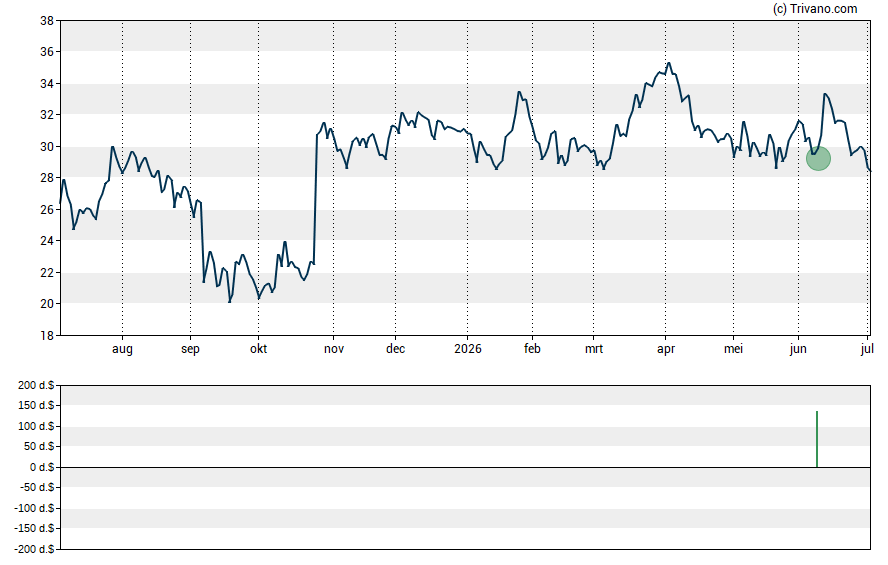The image size is (888, 565).
Task: Click the green volume bar in lower chart
Action: [817, 439]
